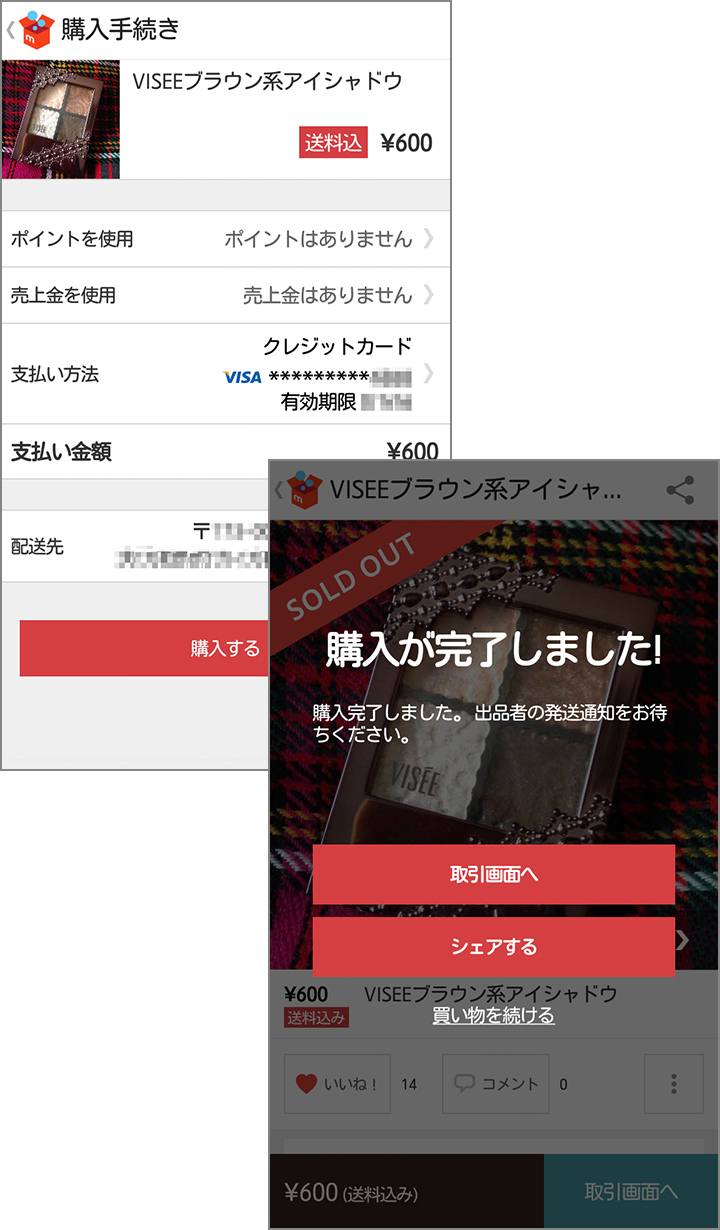The height and width of the screenshot is (1230, 720).
Task: Expand the 売上金を使用 row chevron
Action: click(429, 295)
